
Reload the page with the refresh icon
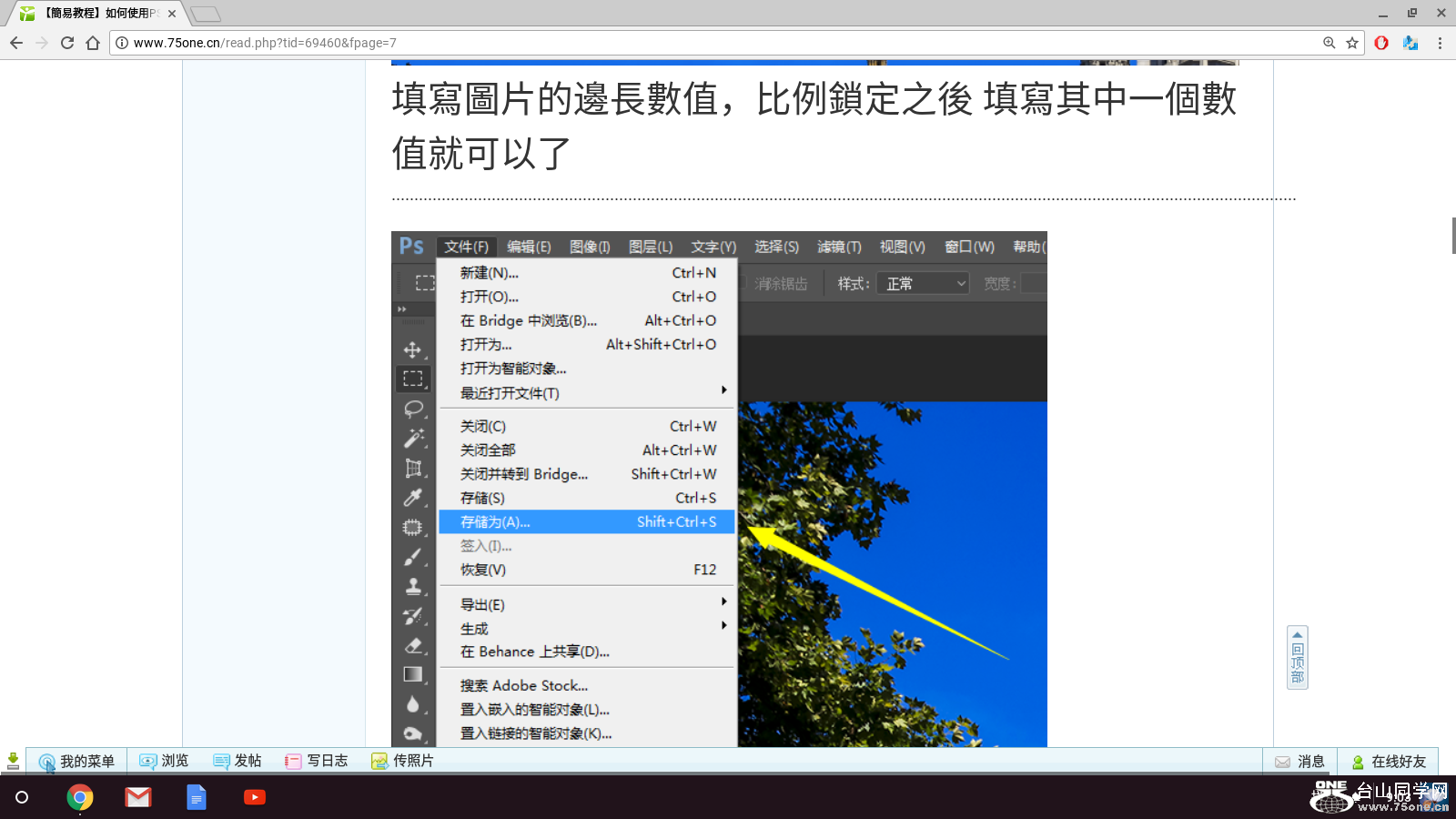[x=67, y=43]
